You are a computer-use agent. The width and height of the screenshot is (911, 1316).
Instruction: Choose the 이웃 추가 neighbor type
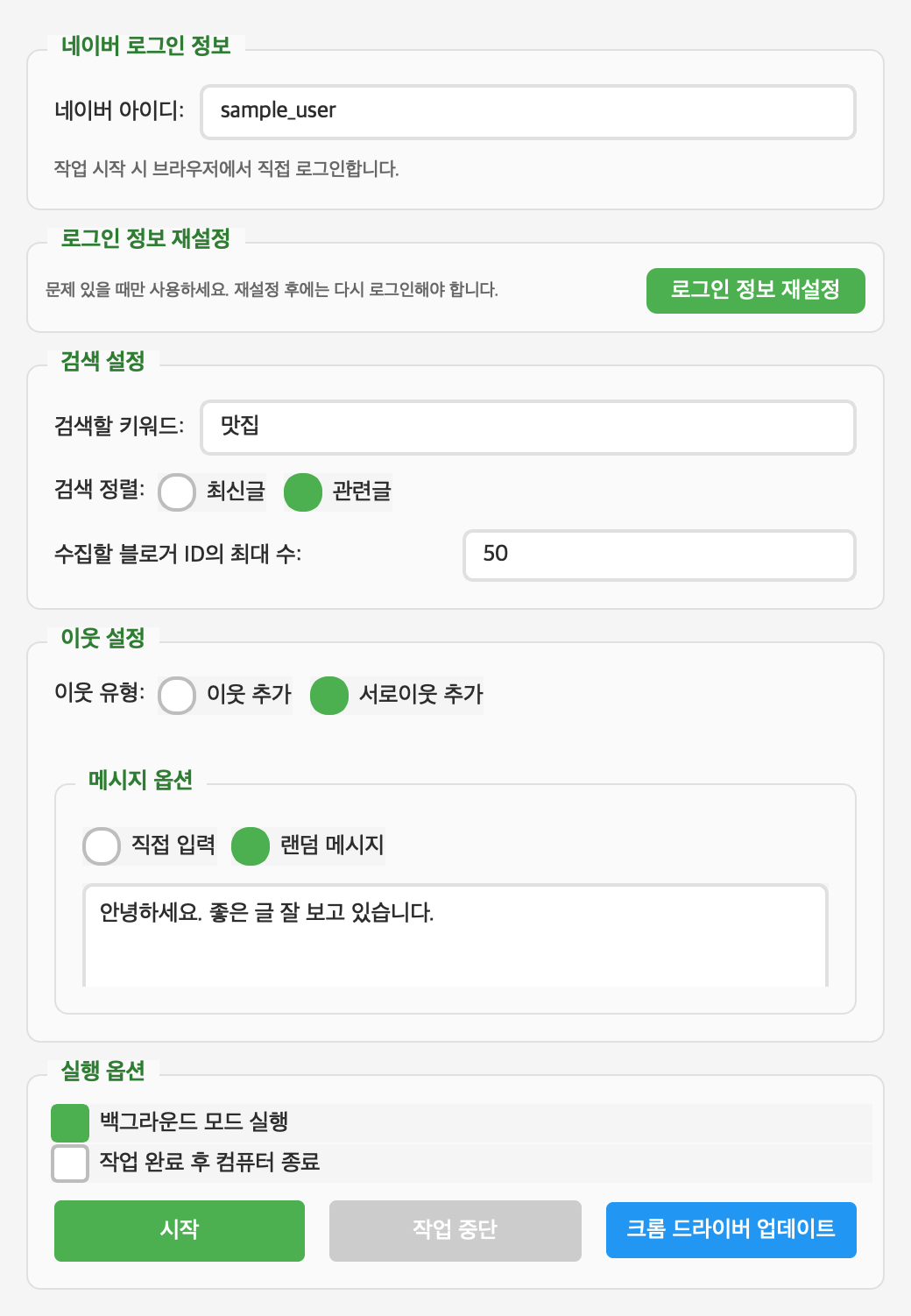coord(178,697)
